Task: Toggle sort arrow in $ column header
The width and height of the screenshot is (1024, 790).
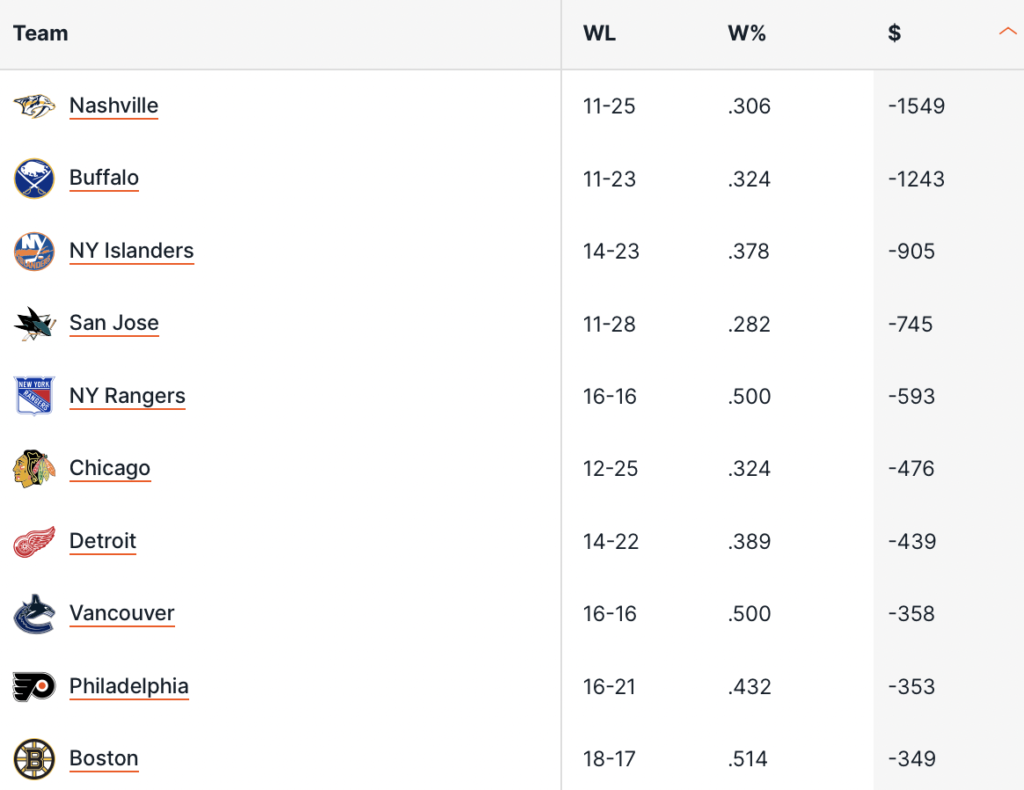Action: 1007,33
